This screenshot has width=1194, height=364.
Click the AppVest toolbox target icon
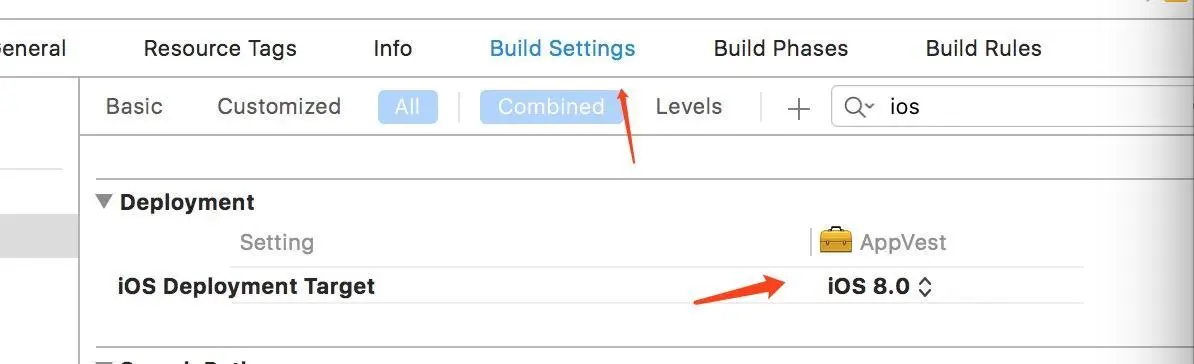pos(835,241)
